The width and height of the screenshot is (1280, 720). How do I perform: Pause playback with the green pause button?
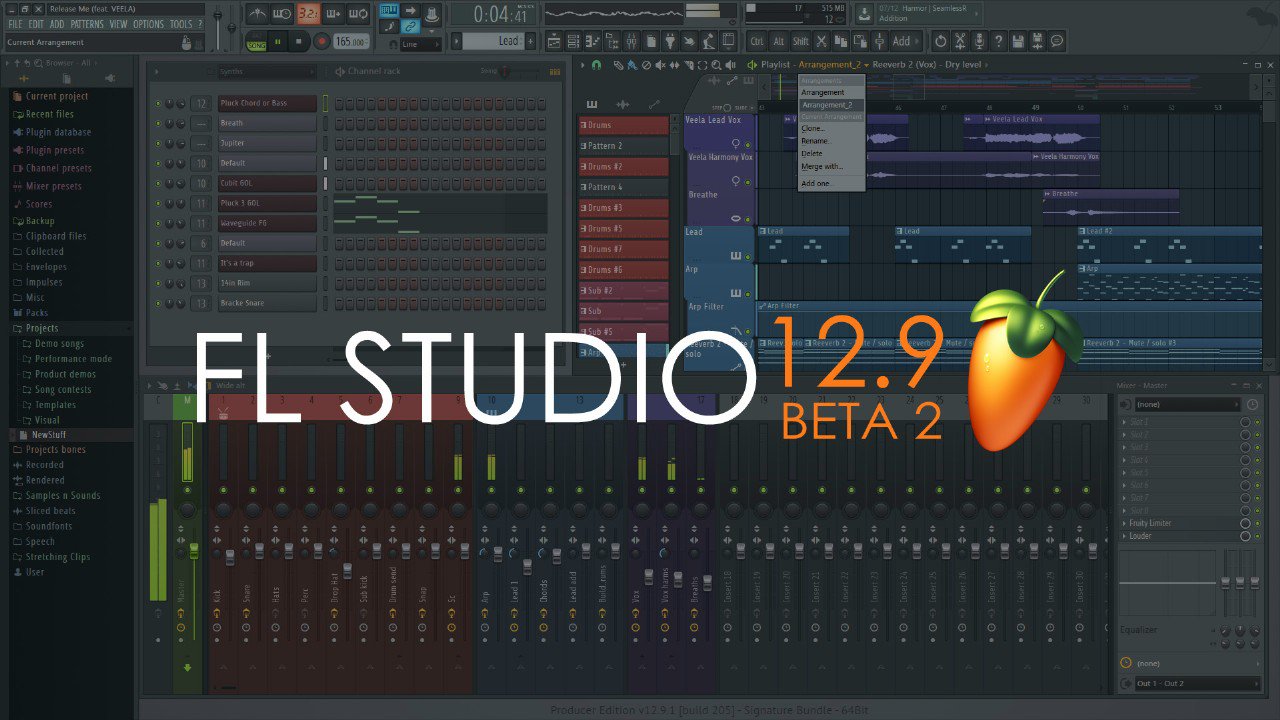click(x=277, y=42)
